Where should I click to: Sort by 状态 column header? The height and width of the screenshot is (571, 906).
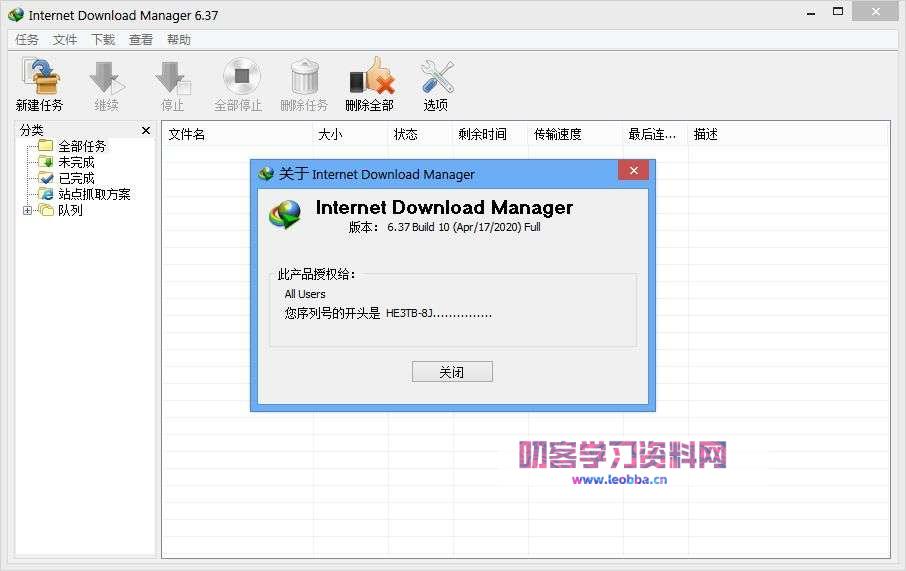click(x=406, y=135)
